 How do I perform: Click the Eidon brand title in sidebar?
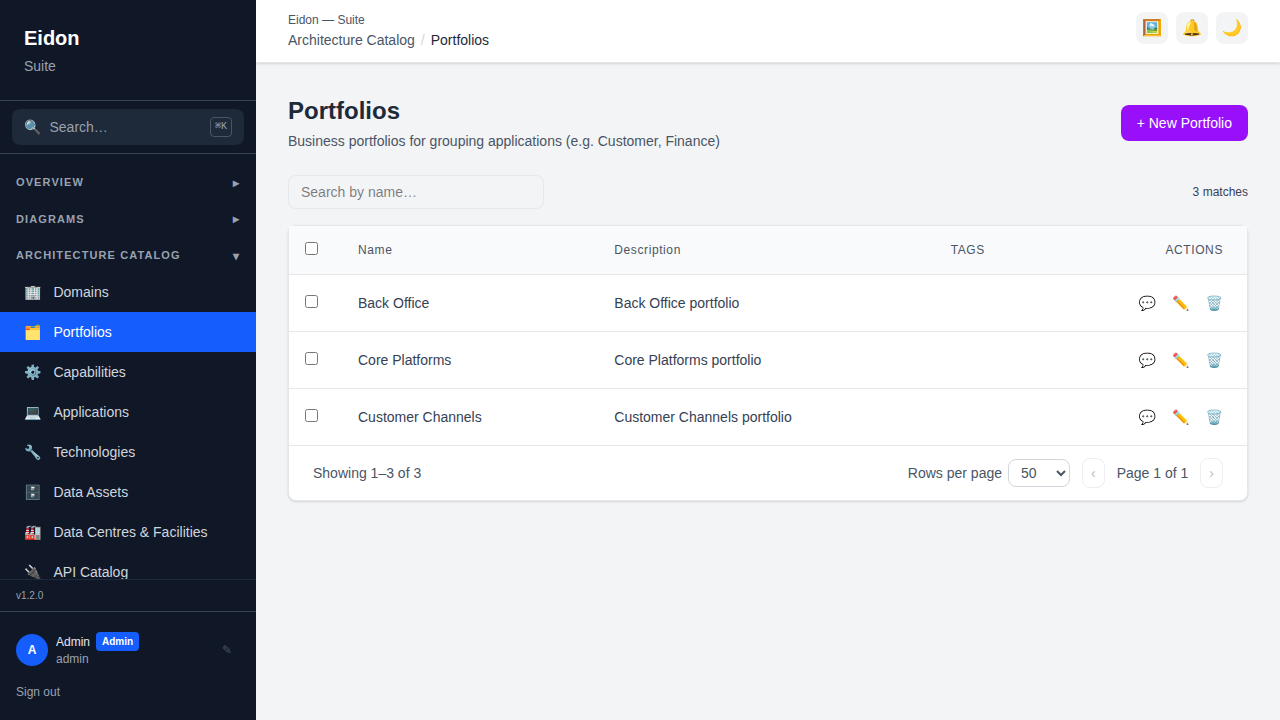click(x=52, y=38)
